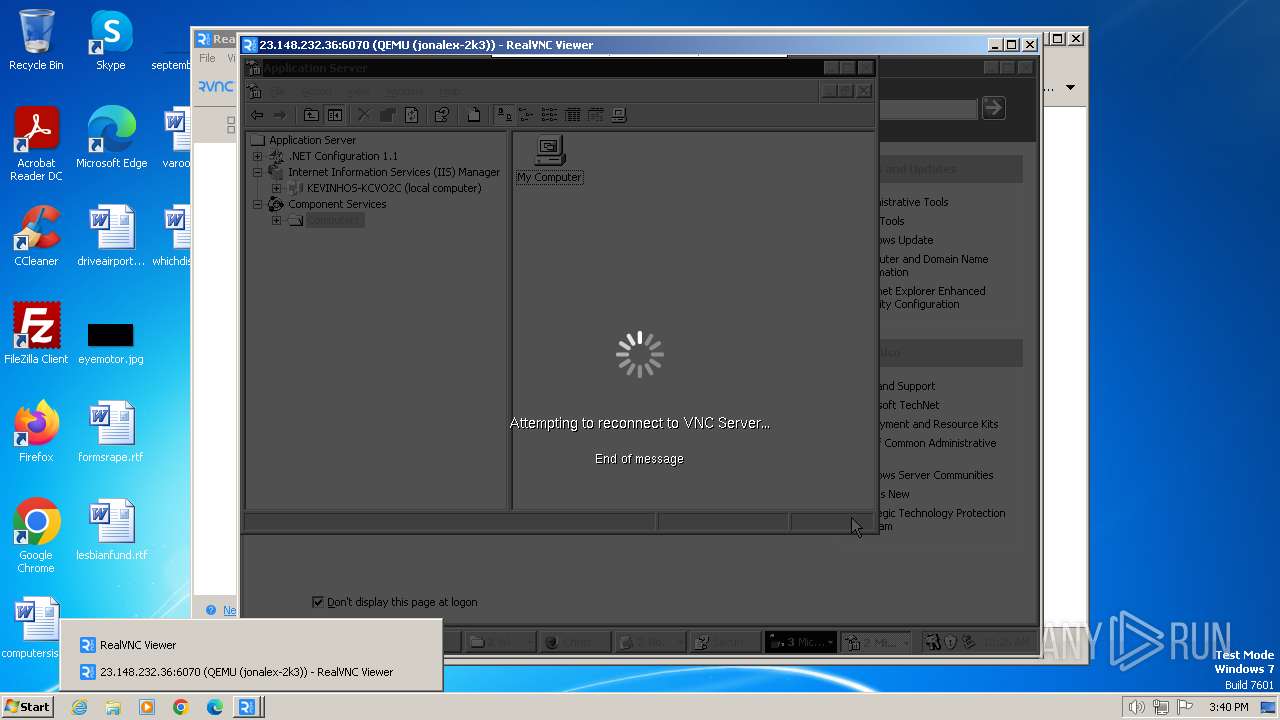Open the Recycle Bin on the desktop
This screenshot has width=1280, height=720.
coord(36,40)
